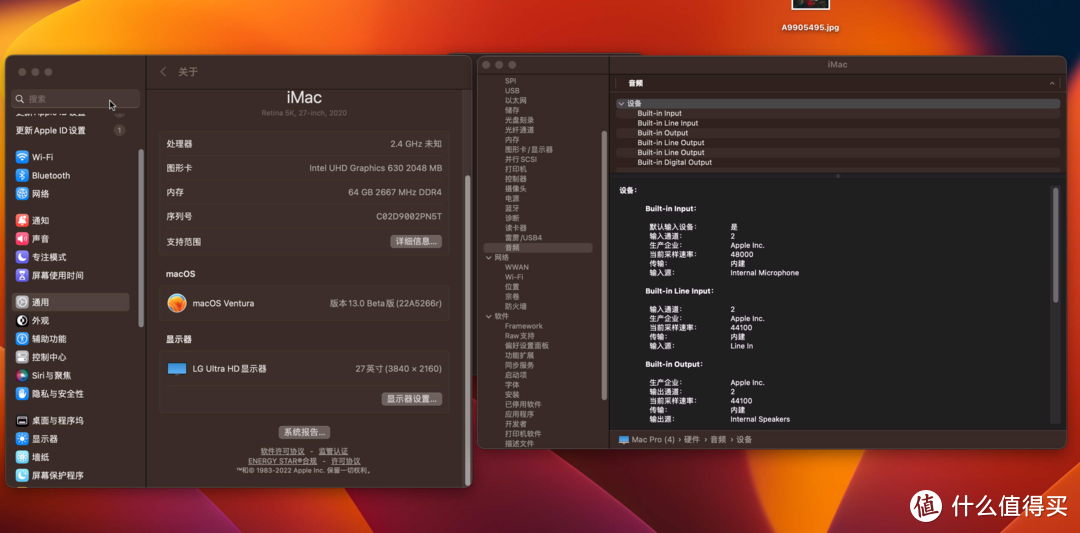Open the 通知 bell icon
The width and height of the screenshot is (1080, 533).
tap(22, 220)
